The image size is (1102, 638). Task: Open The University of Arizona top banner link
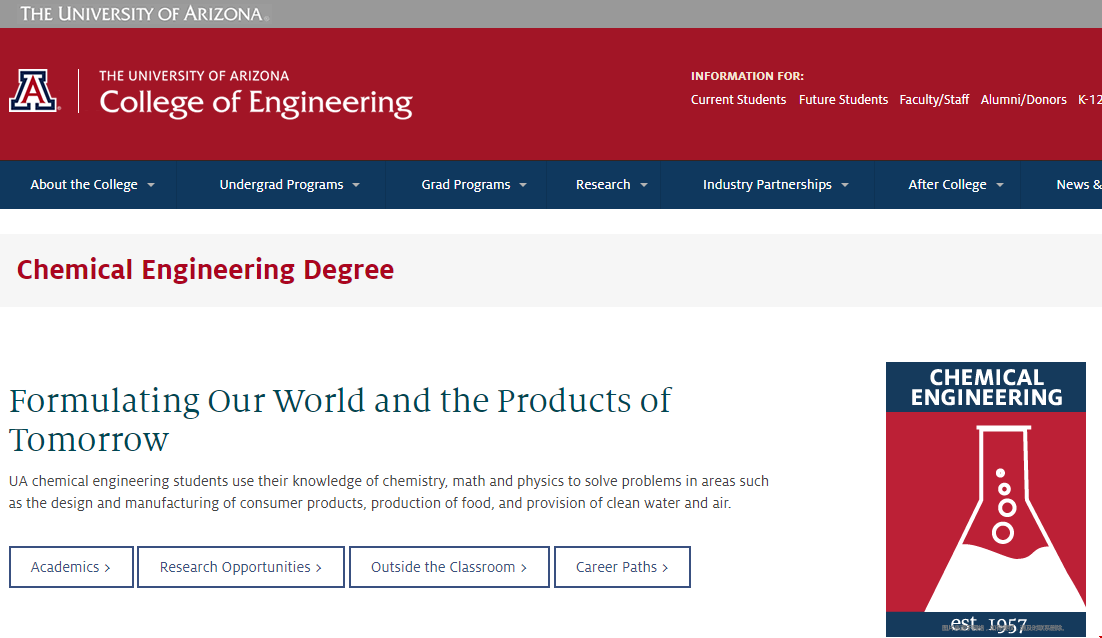click(x=144, y=13)
